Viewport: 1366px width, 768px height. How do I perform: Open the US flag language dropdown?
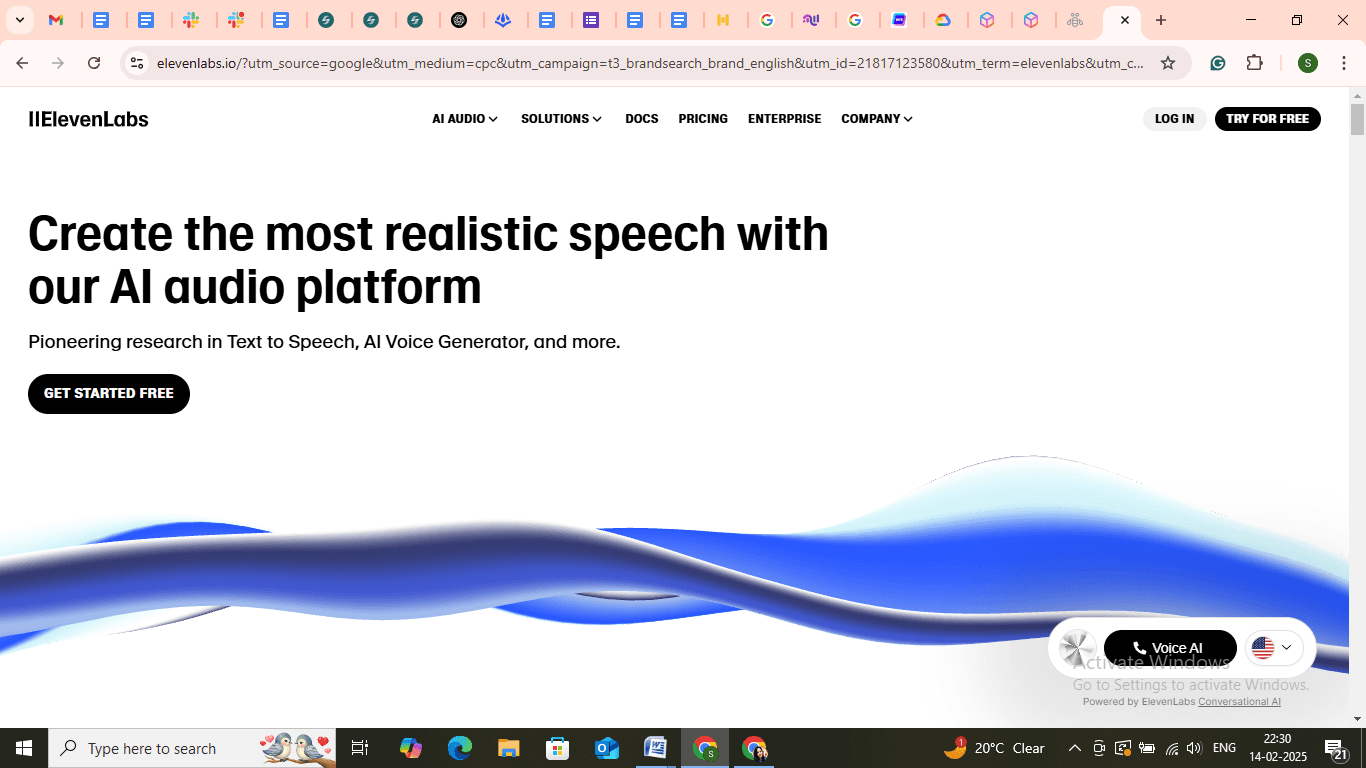[x=1274, y=648]
